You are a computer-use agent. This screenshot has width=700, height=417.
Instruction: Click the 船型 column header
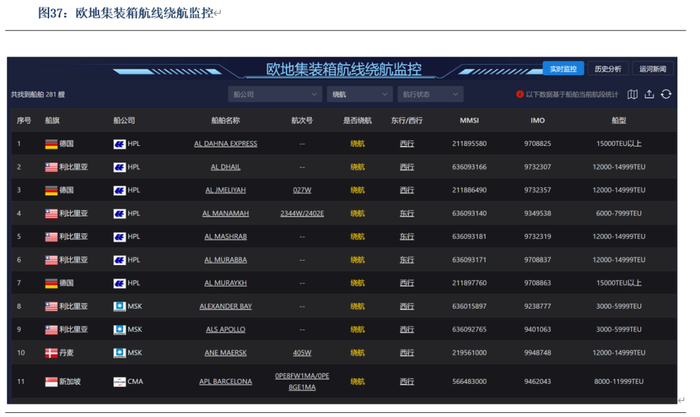pos(619,121)
